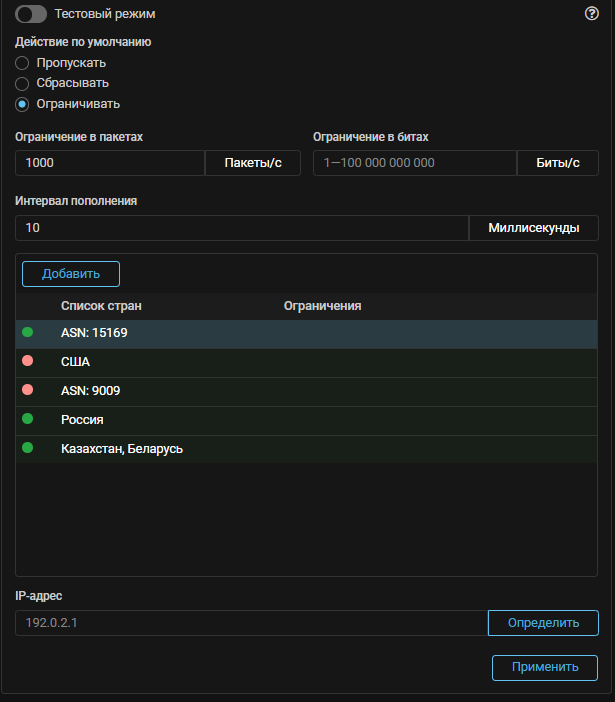
Task: Open the Биты/с units dropdown
Action: tap(557, 162)
